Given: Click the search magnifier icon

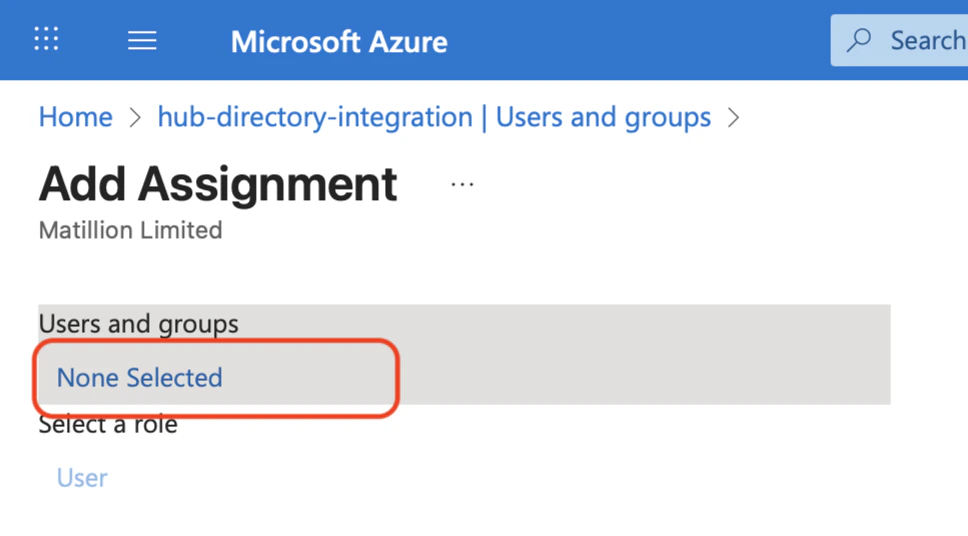Looking at the screenshot, I should [x=859, y=40].
